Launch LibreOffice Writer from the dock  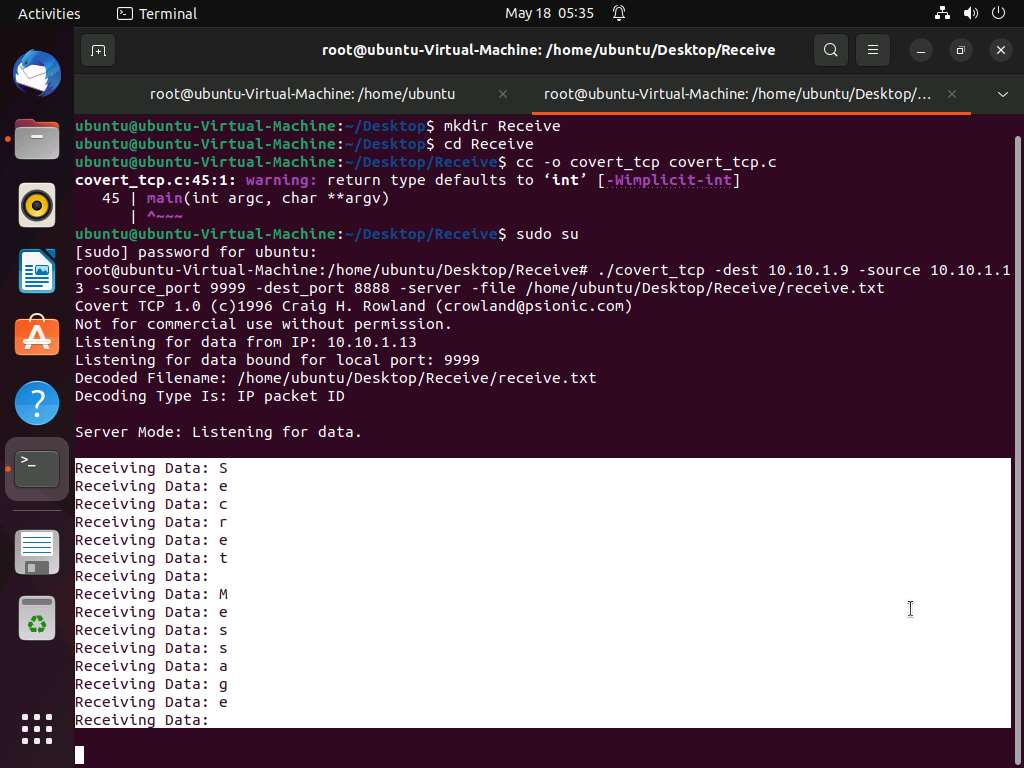click(x=37, y=272)
